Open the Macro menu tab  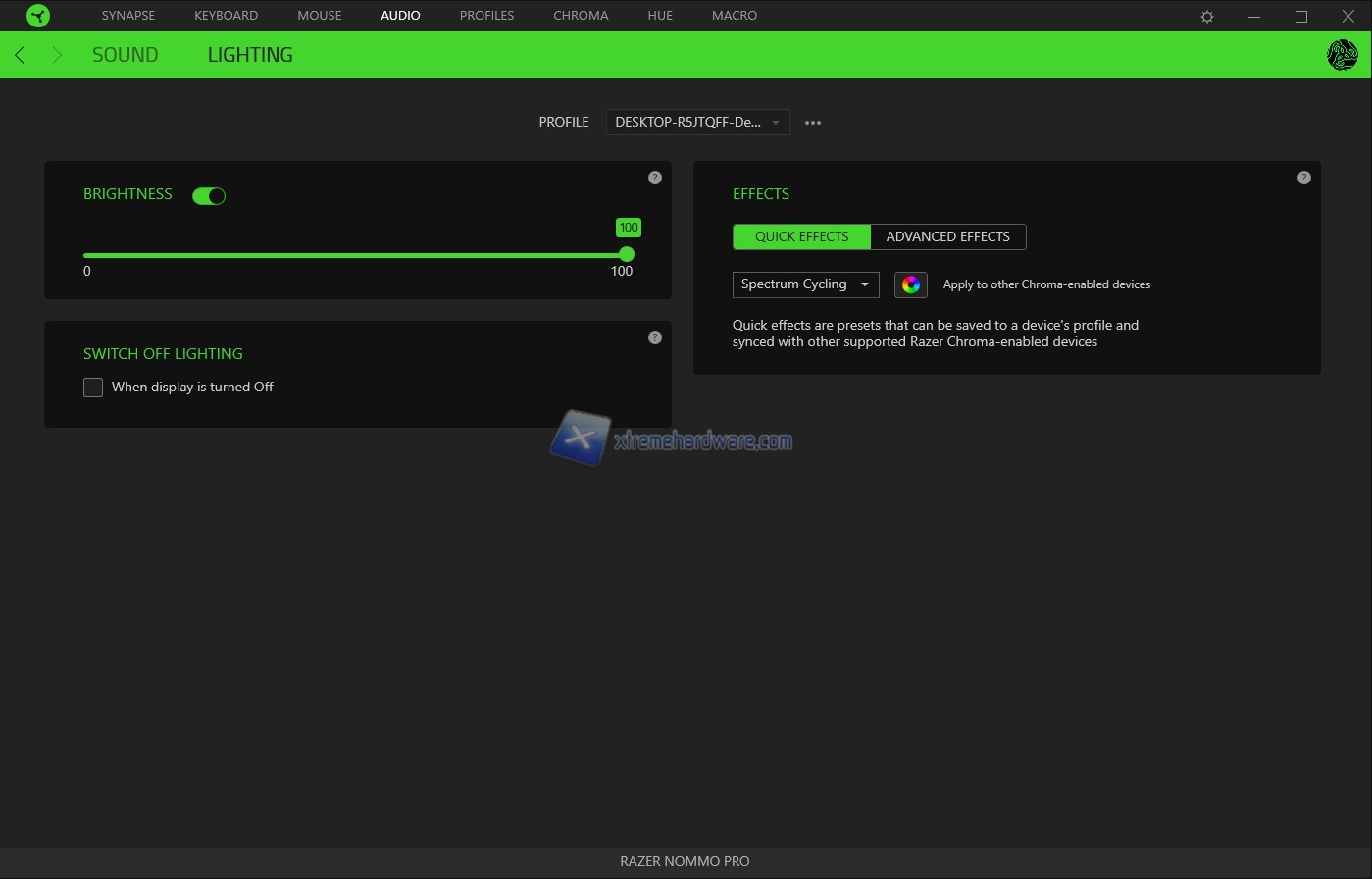coord(734,16)
